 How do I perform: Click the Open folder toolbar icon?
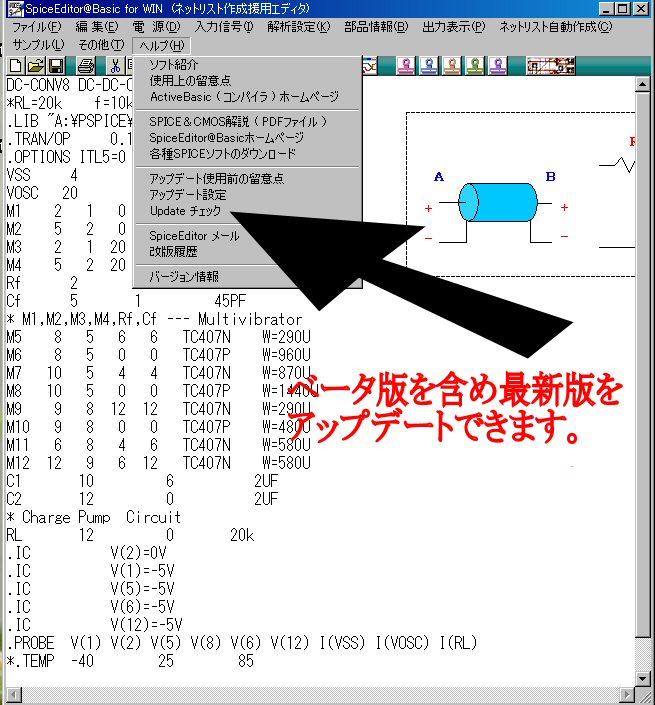36,66
